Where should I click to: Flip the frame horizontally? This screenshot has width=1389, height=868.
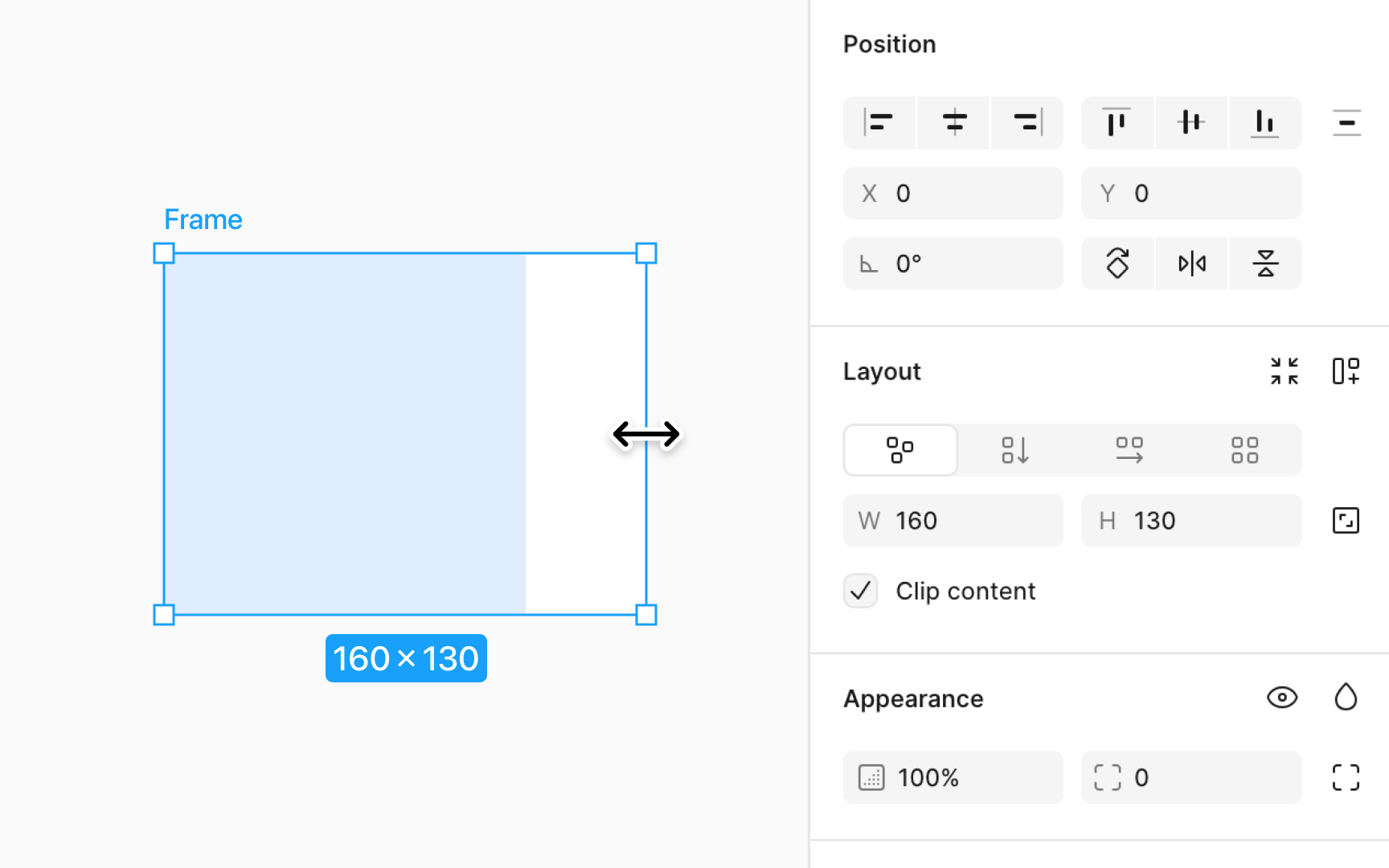point(1191,263)
